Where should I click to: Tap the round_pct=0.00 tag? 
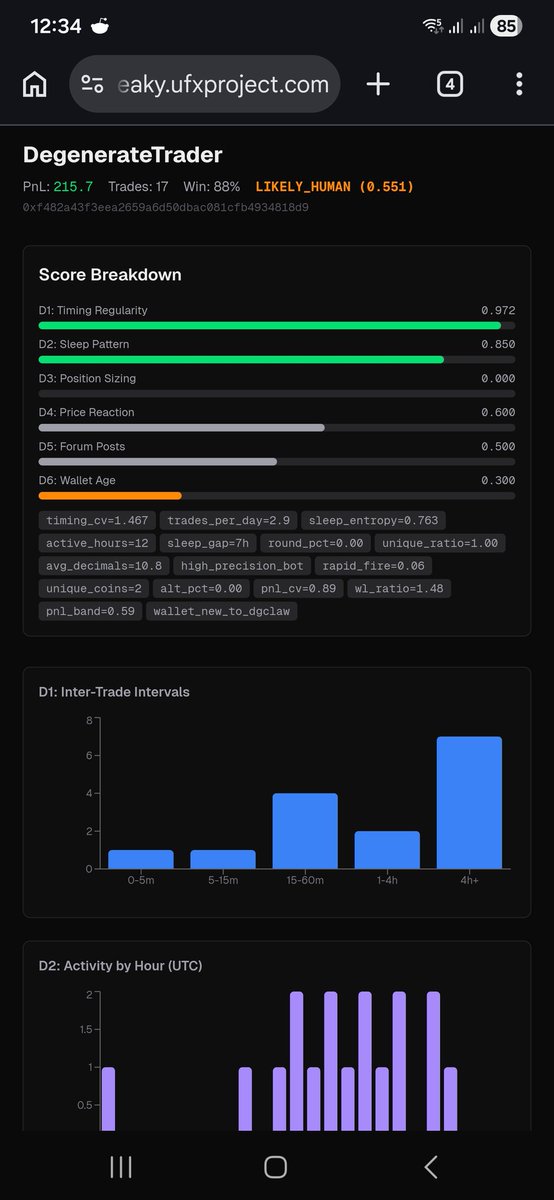tap(317, 544)
